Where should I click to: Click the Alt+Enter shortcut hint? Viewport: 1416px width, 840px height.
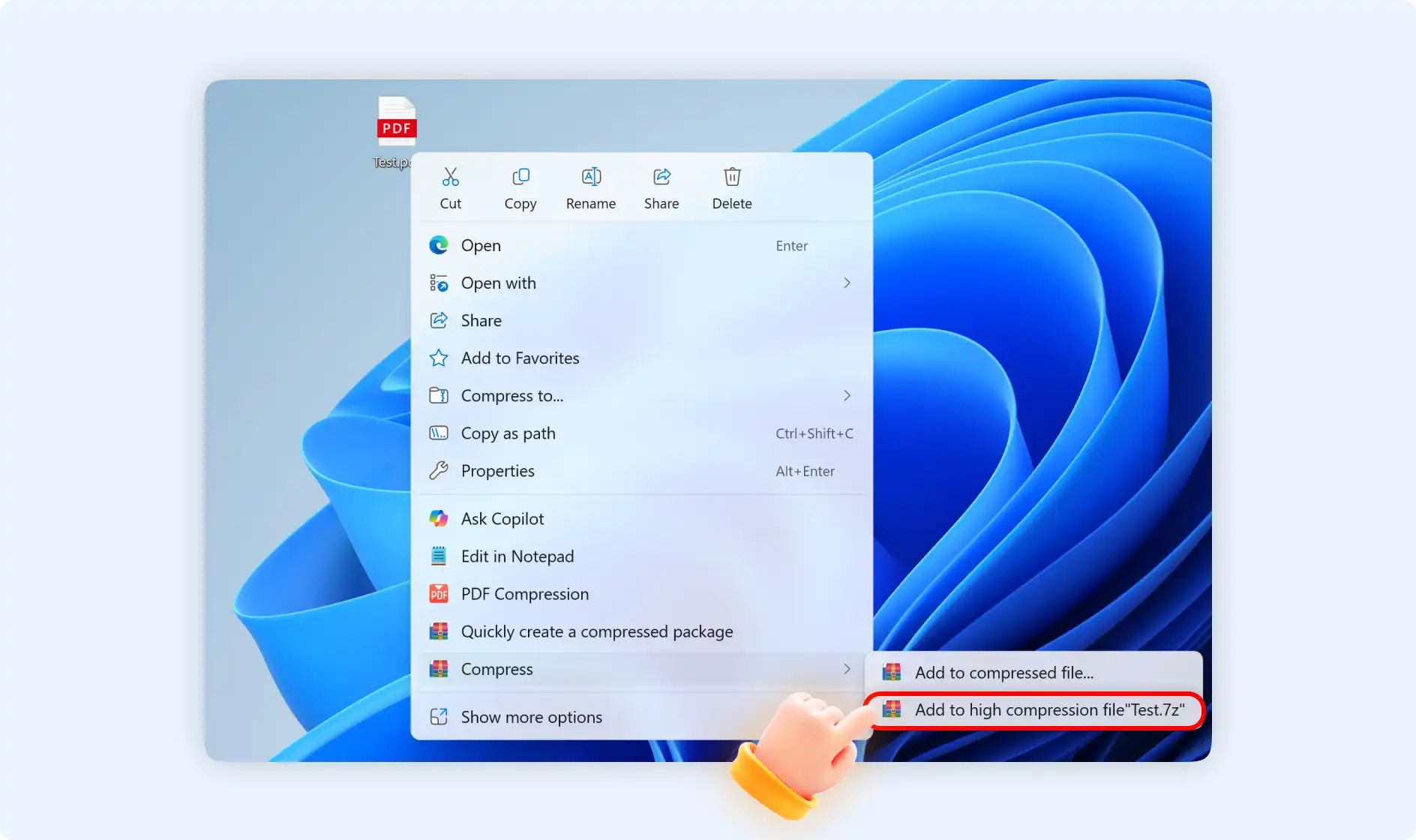[805, 471]
